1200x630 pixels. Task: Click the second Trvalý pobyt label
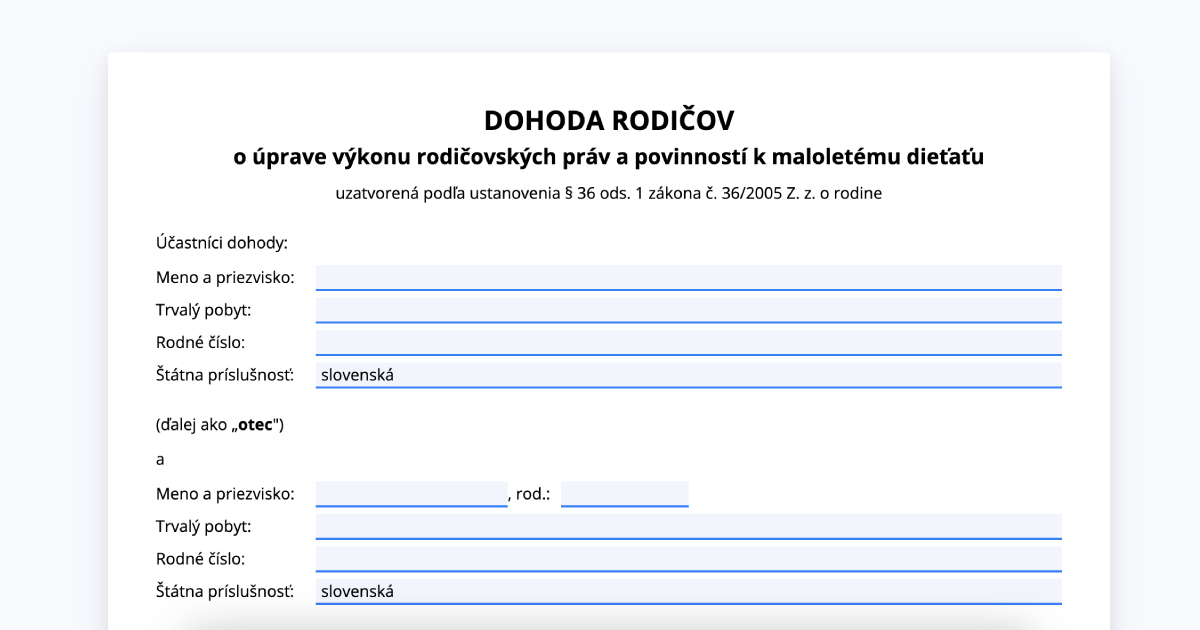click(201, 525)
